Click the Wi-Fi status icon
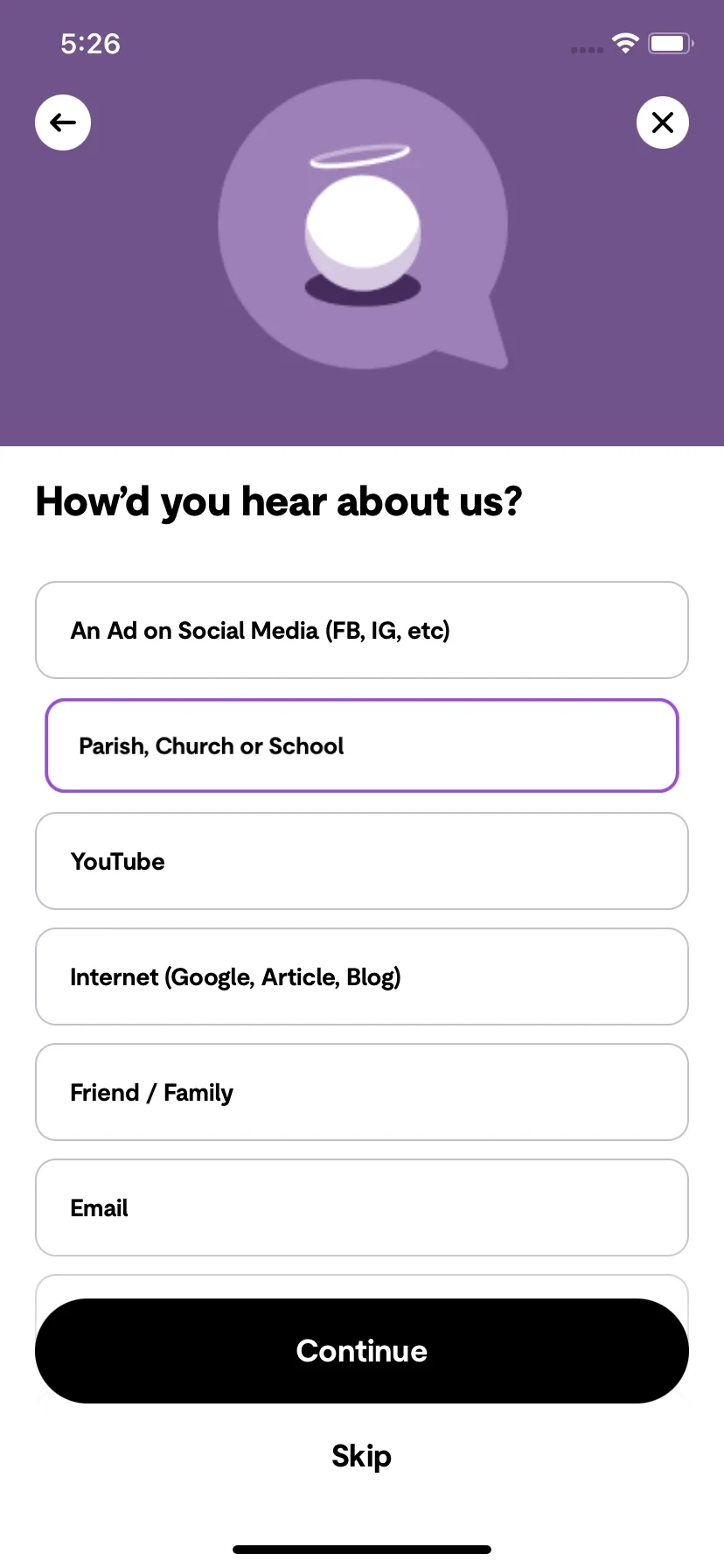Viewport: 724px width, 1568px height. coord(625,43)
